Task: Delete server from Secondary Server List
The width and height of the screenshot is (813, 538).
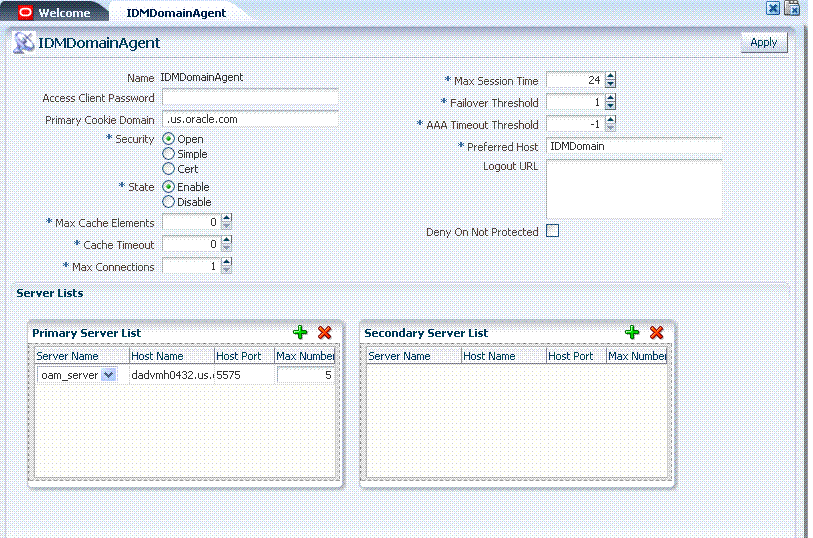Action: coord(656,332)
